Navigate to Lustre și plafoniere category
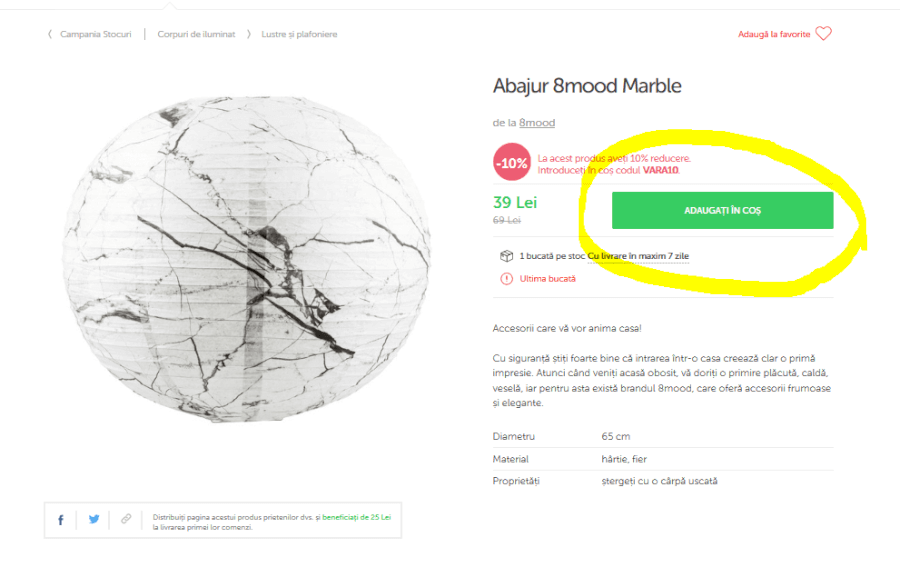900x567 pixels. pos(299,34)
